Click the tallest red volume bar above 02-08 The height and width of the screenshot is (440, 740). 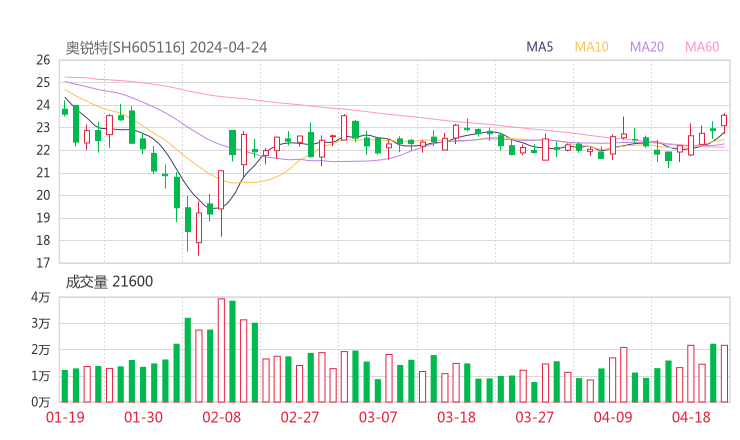(x=221, y=350)
